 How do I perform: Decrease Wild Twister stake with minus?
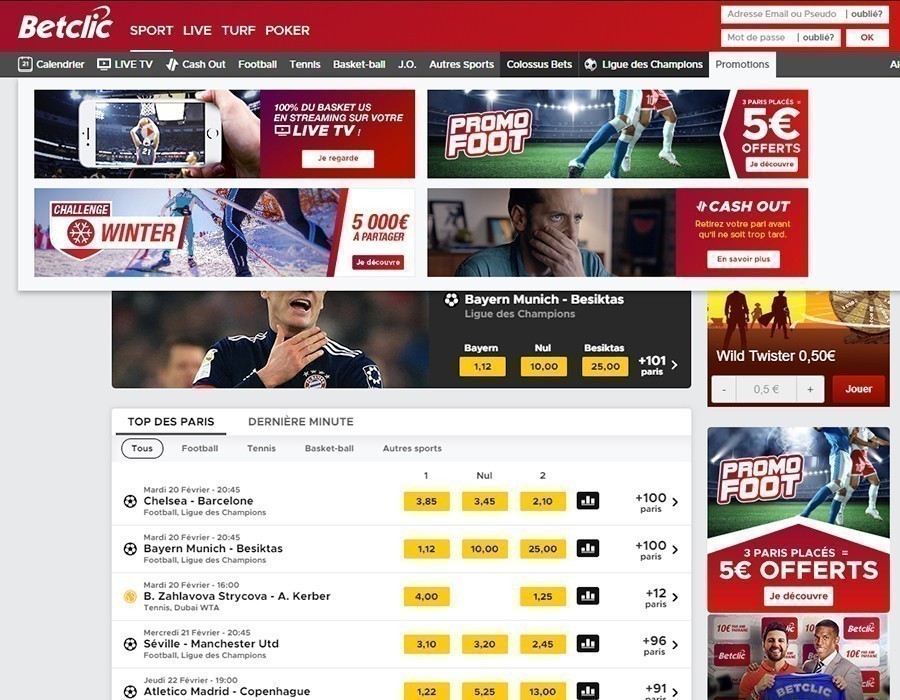click(724, 390)
